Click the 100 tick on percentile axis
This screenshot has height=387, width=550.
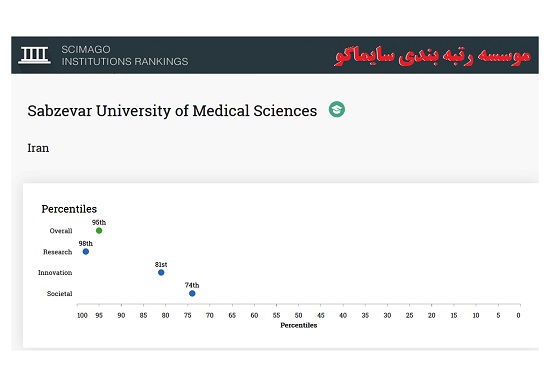coord(82,315)
